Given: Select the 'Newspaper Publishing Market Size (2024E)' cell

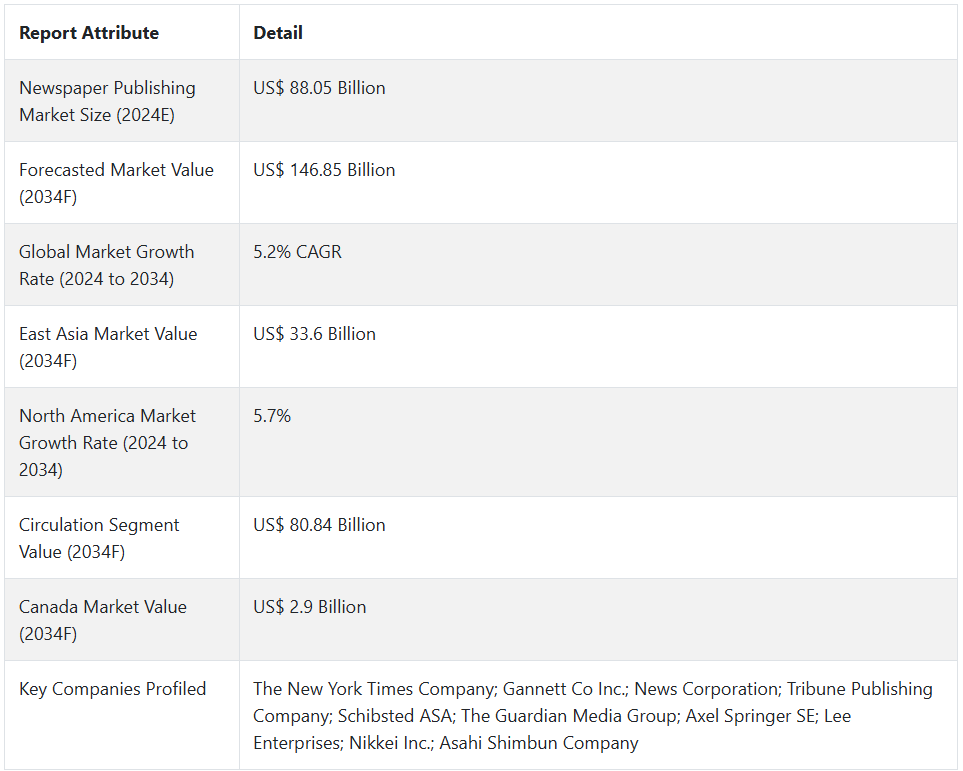Looking at the screenshot, I should pos(107,101).
